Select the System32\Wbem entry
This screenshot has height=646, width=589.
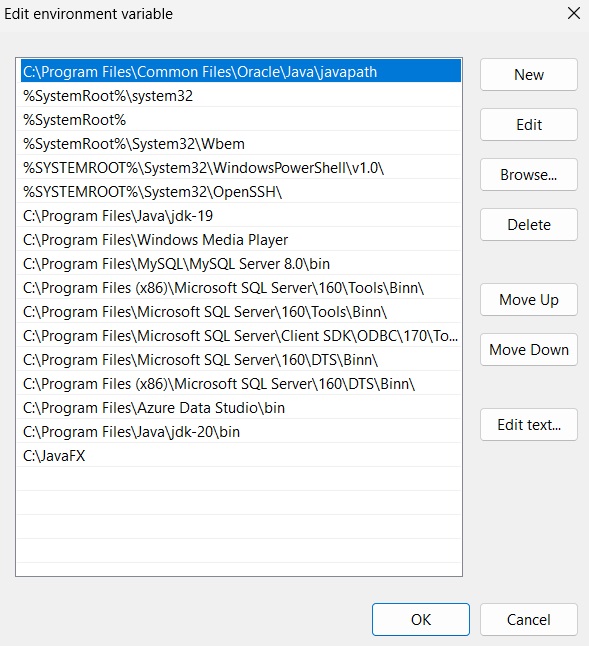click(x=241, y=143)
